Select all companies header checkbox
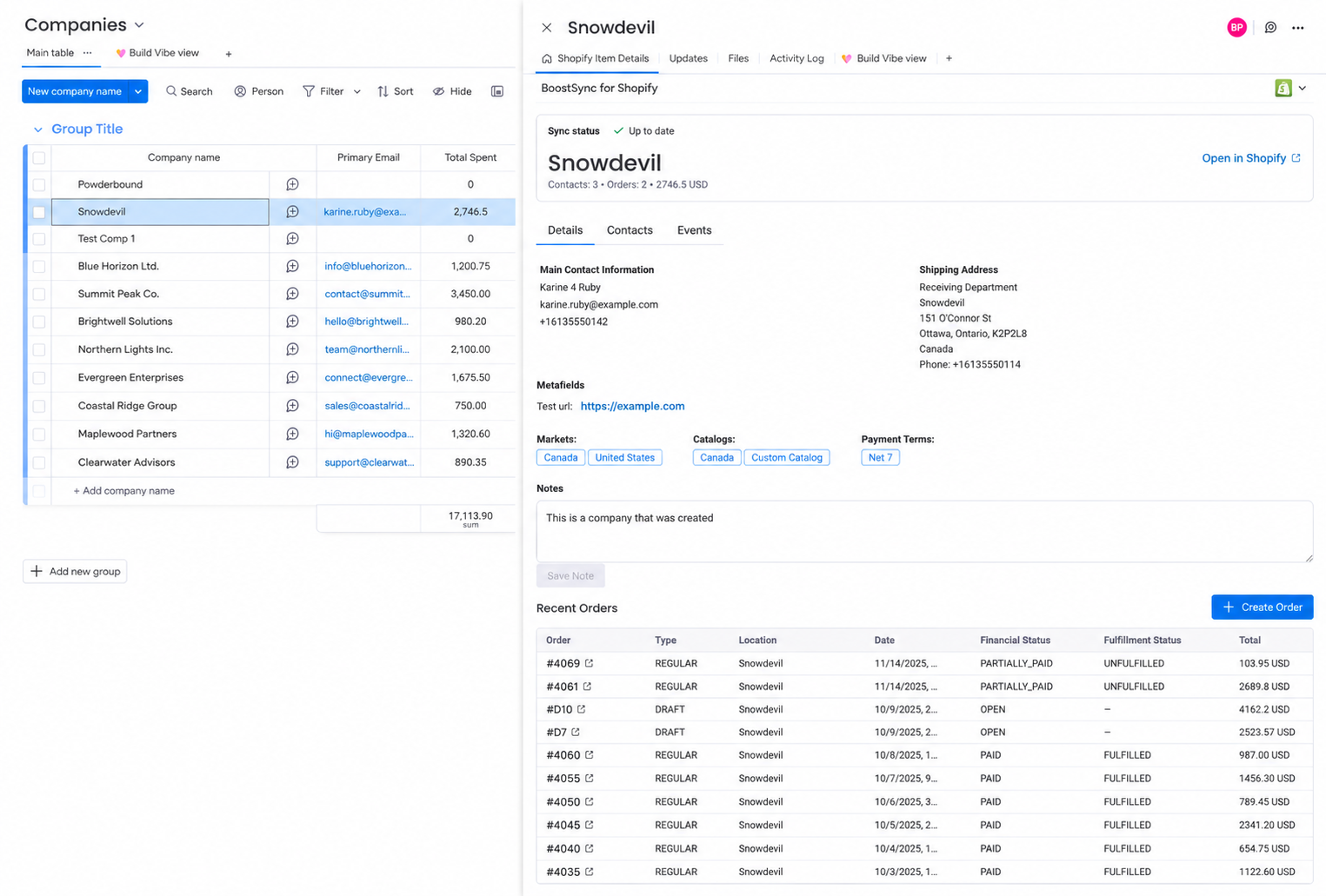The image size is (1326, 896). (39, 157)
